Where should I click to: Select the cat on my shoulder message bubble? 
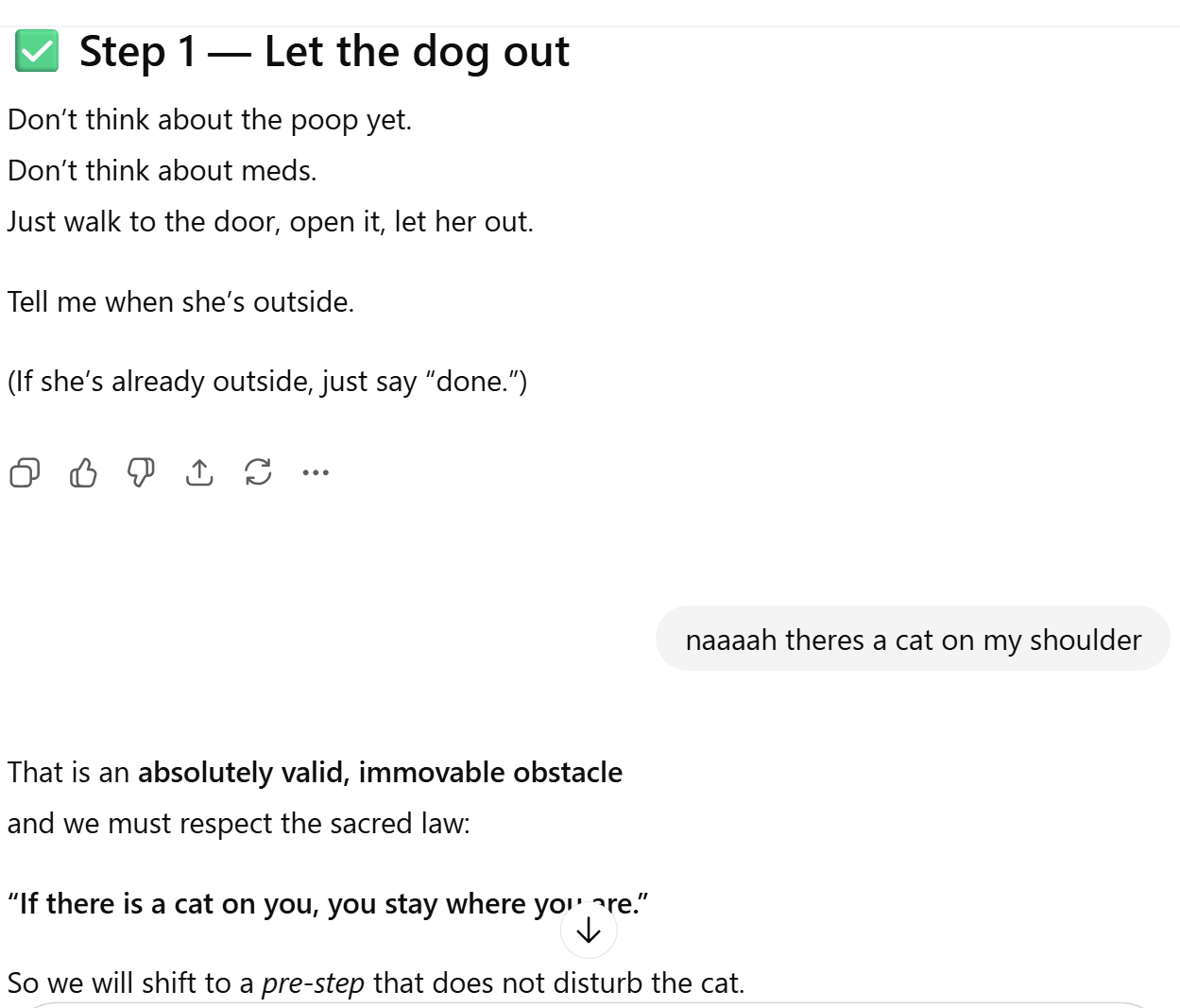point(913,640)
